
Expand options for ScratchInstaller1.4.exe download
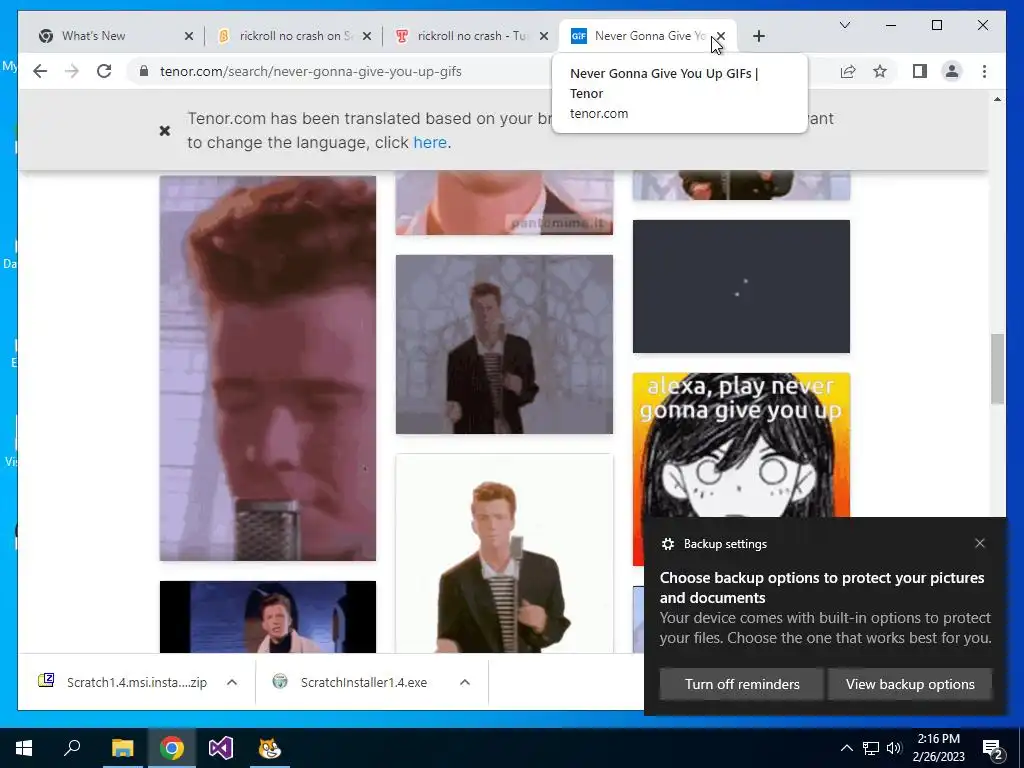coord(465,682)
